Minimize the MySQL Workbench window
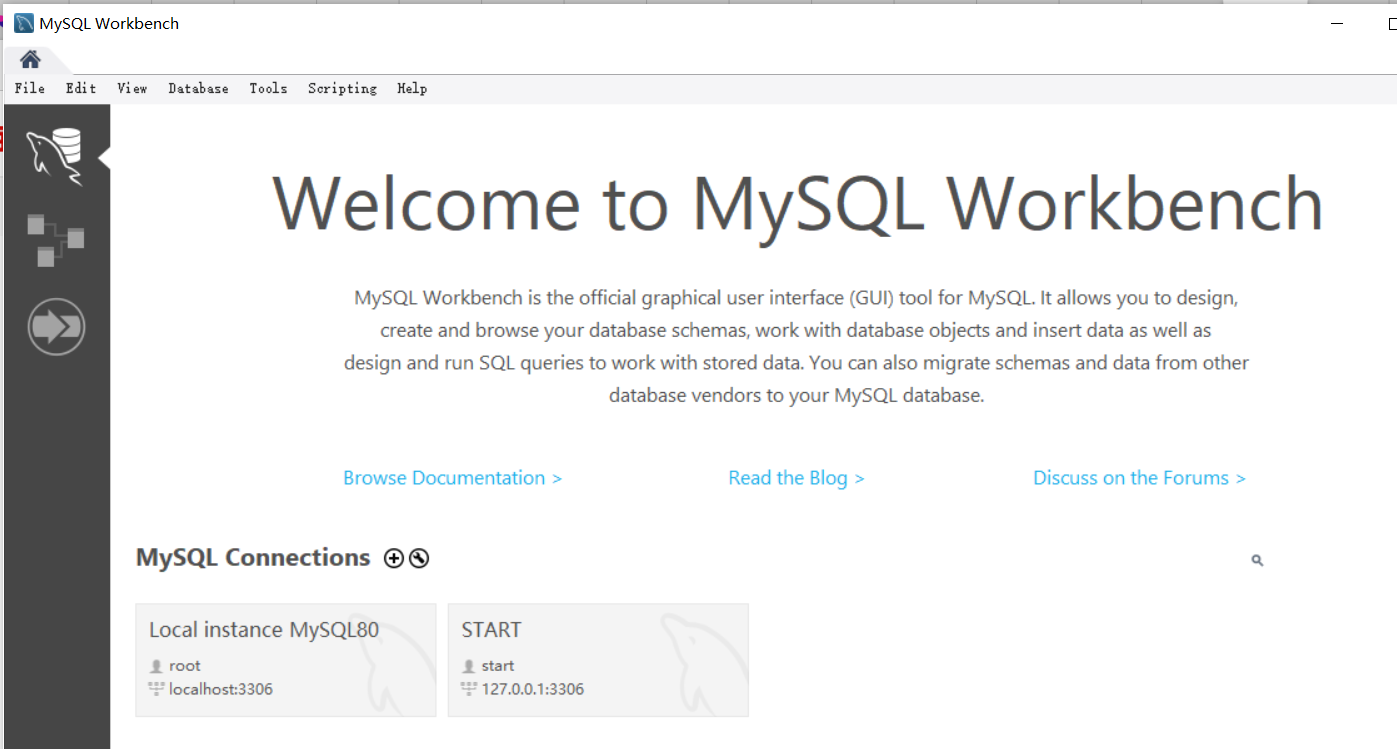This screenshot has height=749, width=1397. [x=1338, y=23]
